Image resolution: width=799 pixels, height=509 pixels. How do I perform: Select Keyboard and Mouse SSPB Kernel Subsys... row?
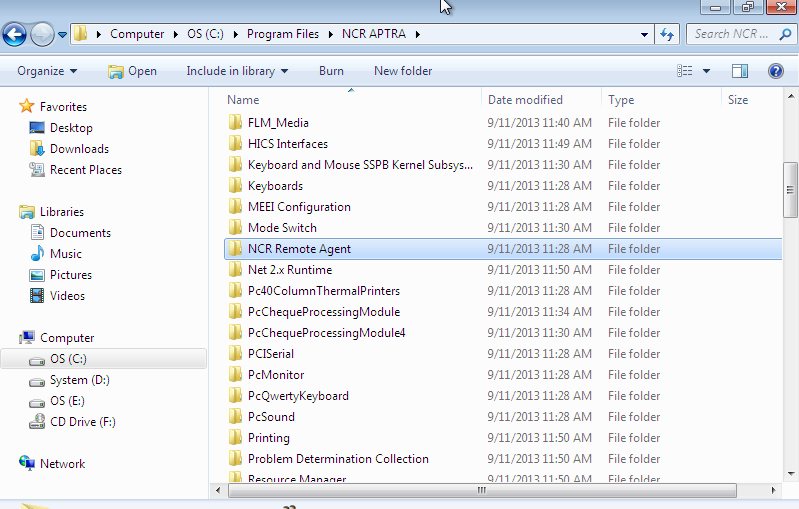click(503, 165)
